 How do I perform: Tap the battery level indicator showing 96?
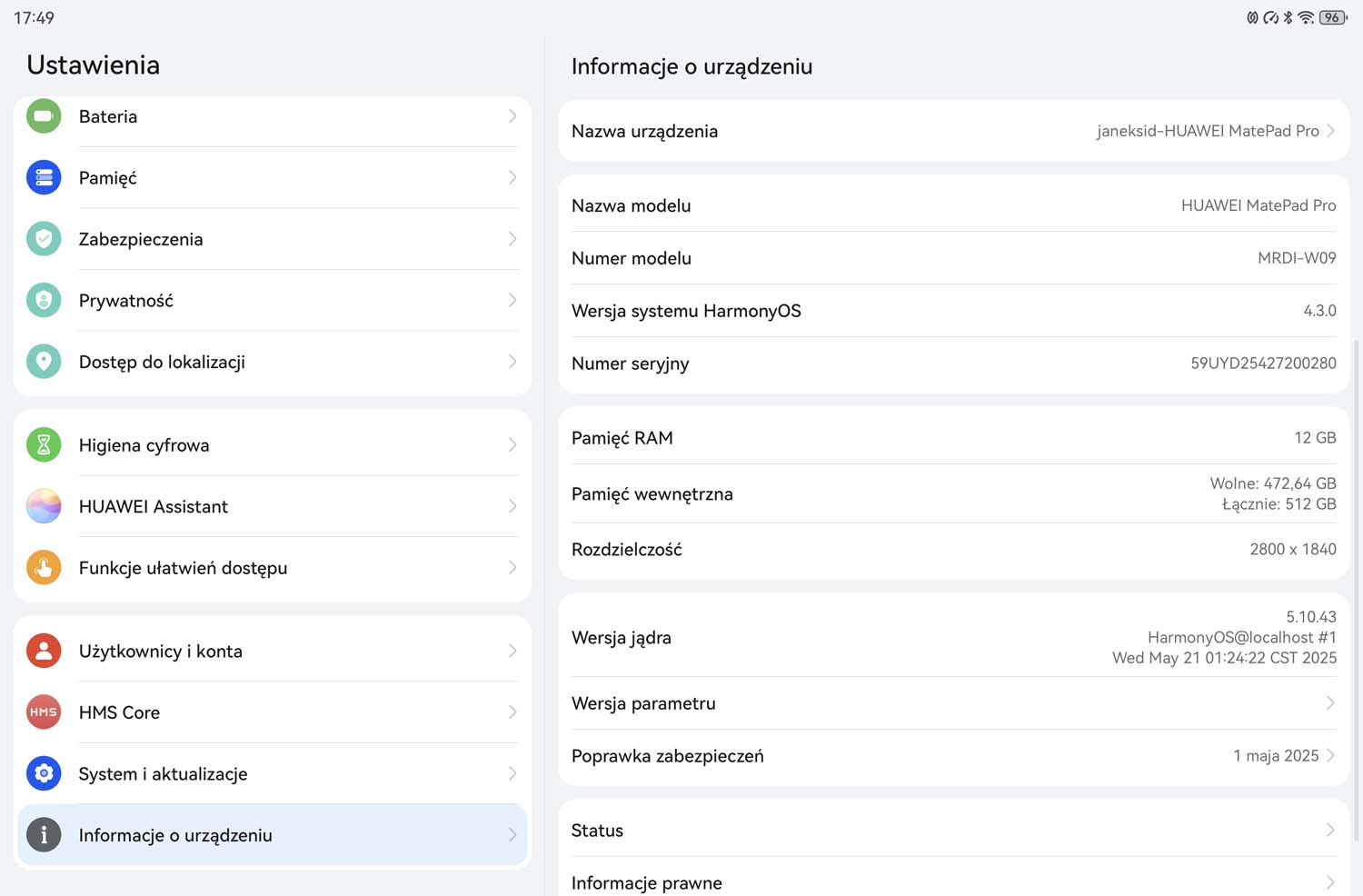(x=1333, y=17)
